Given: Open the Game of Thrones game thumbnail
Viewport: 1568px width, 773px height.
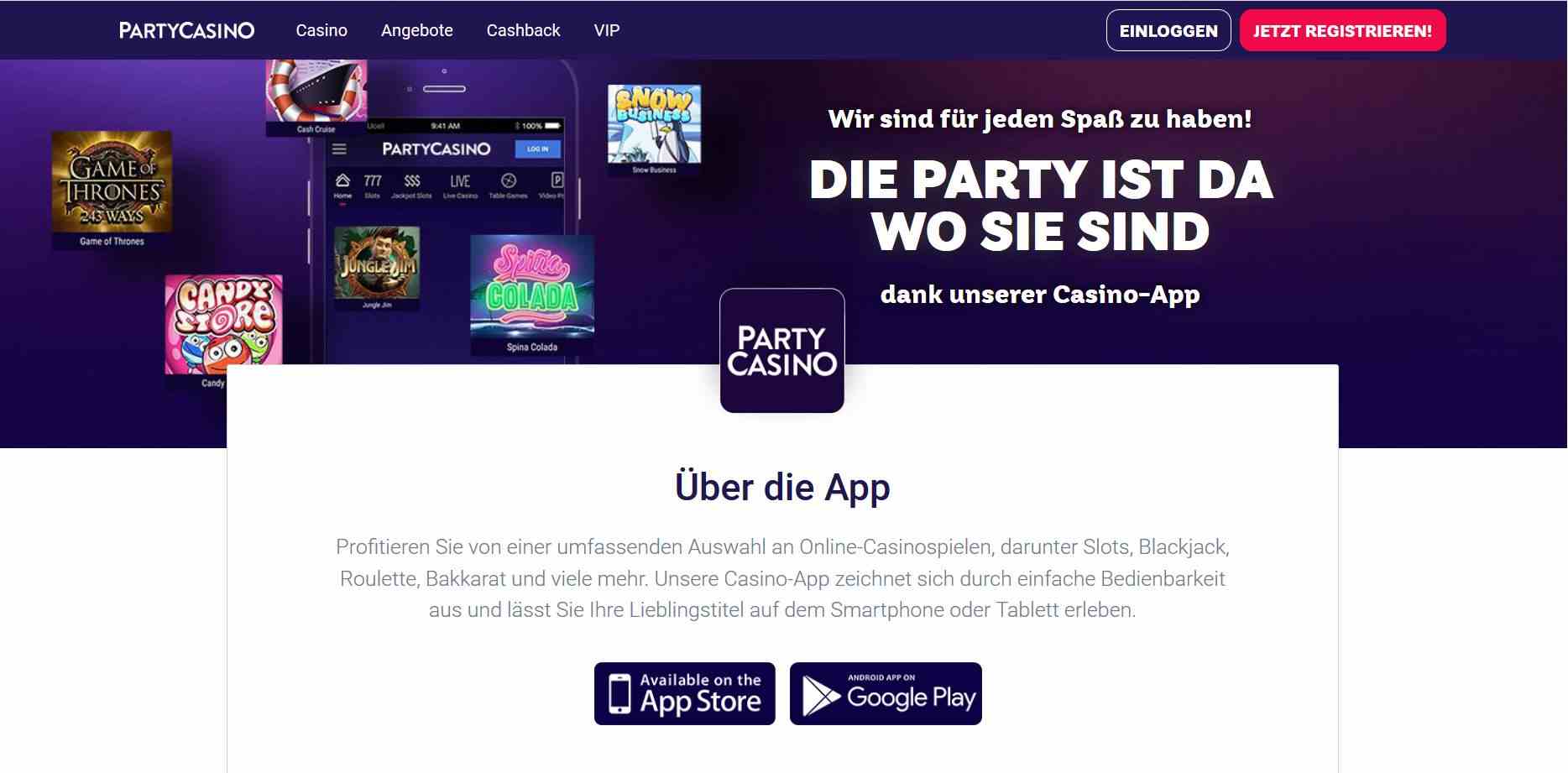Looking at the screenshot, I should (x=112, y=190).
